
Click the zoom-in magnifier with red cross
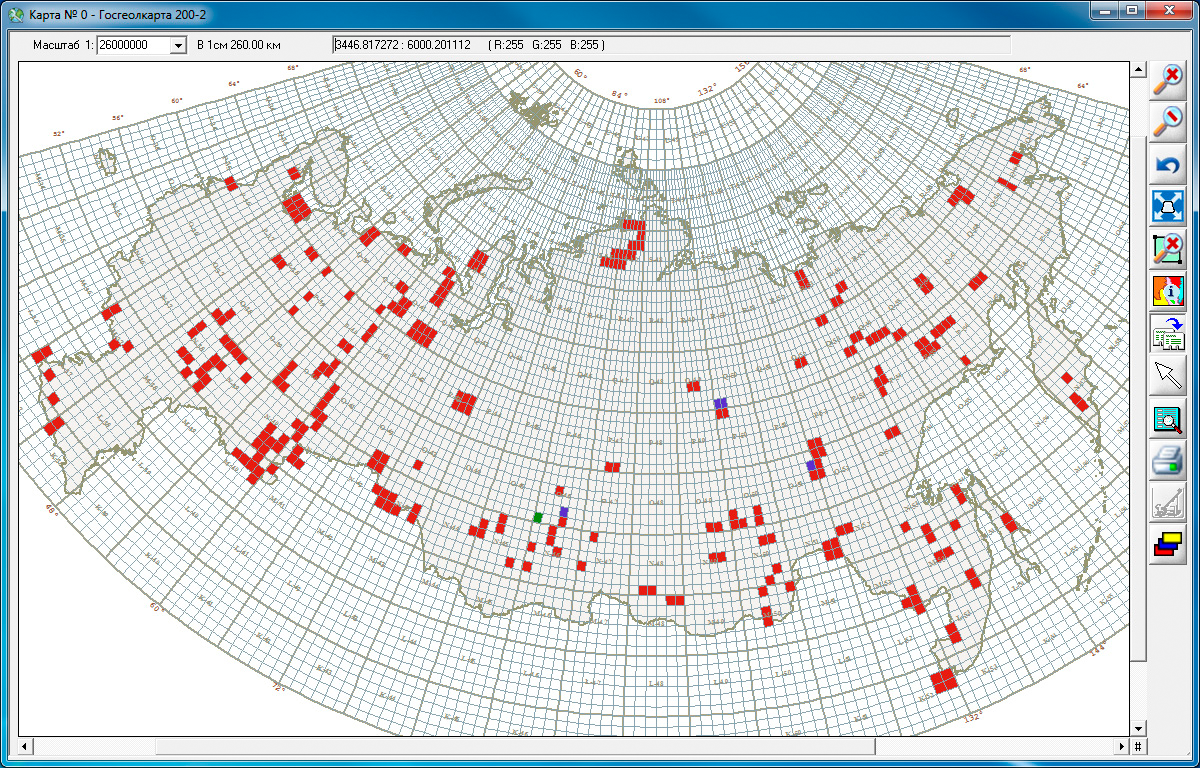(x=1167, y=80)
